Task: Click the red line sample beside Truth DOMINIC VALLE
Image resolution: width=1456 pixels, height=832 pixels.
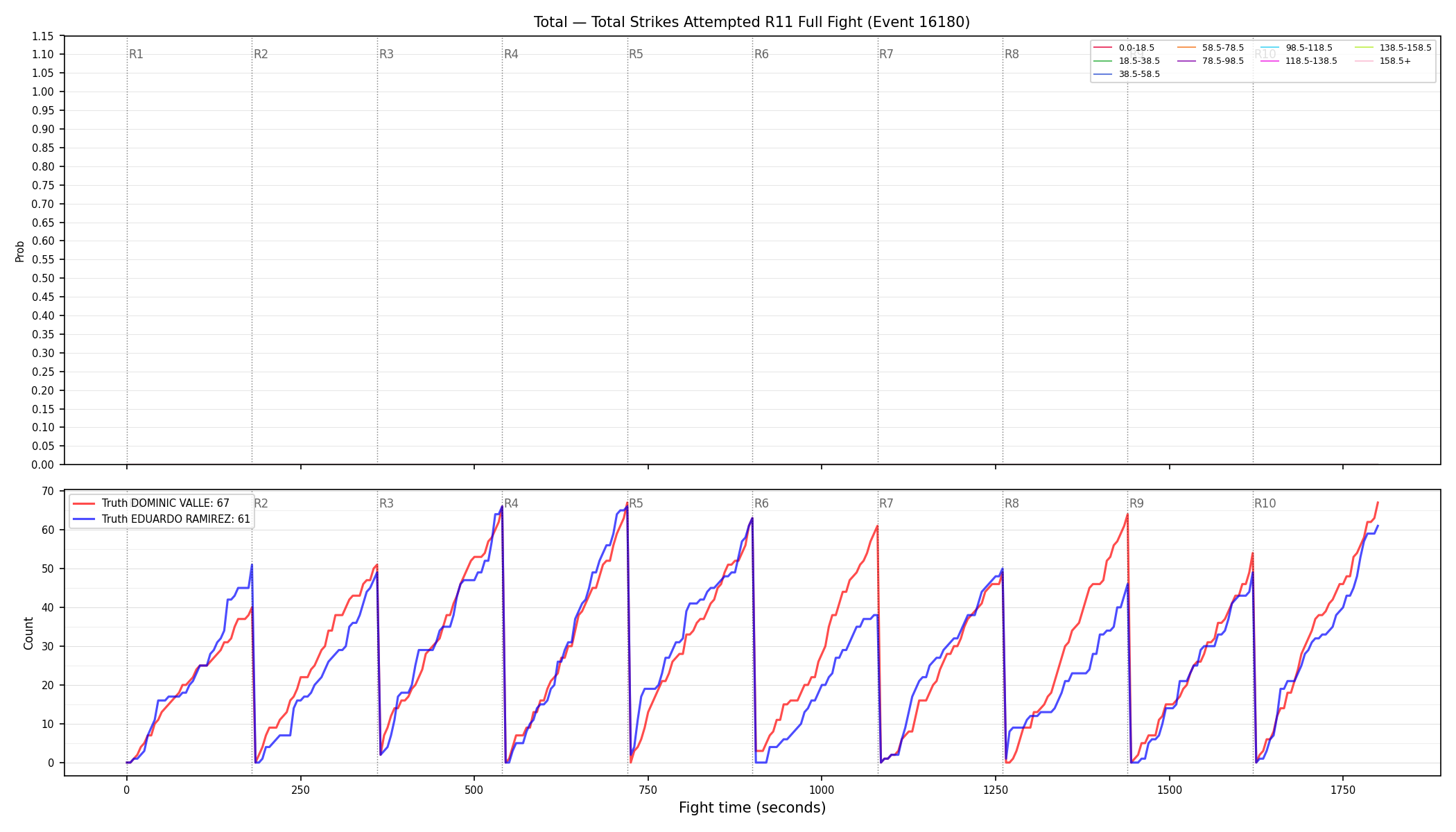Action: tap(84, 504)
